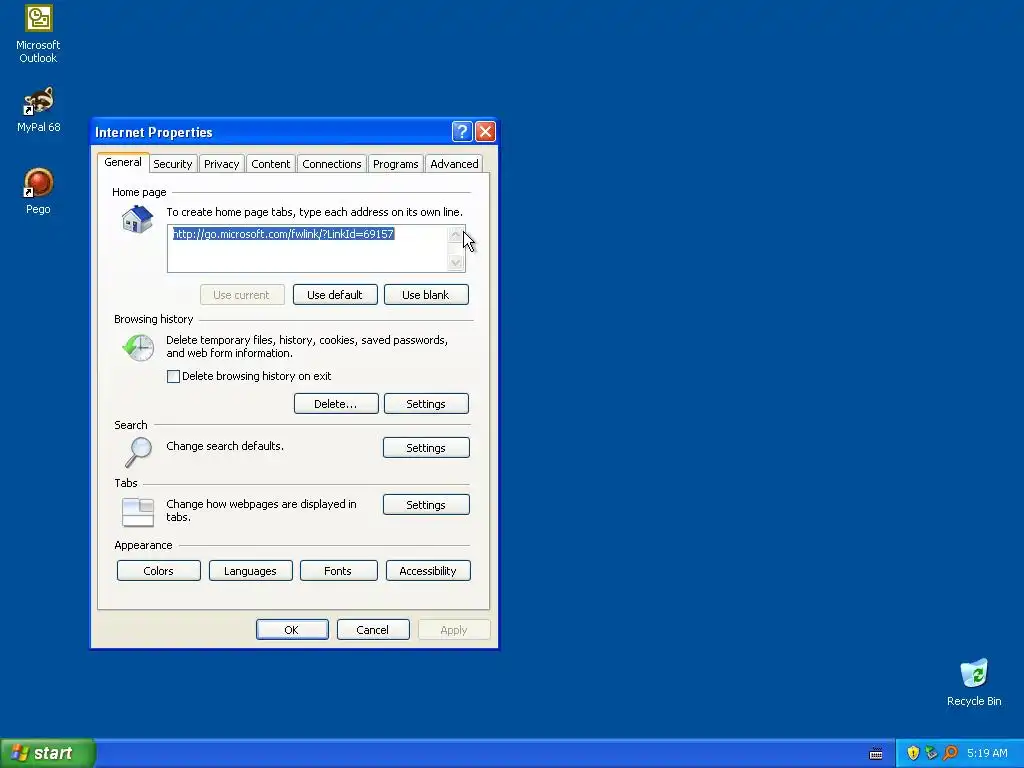
Task: Open the Colors appearance options
Action: tap(159, 570)
